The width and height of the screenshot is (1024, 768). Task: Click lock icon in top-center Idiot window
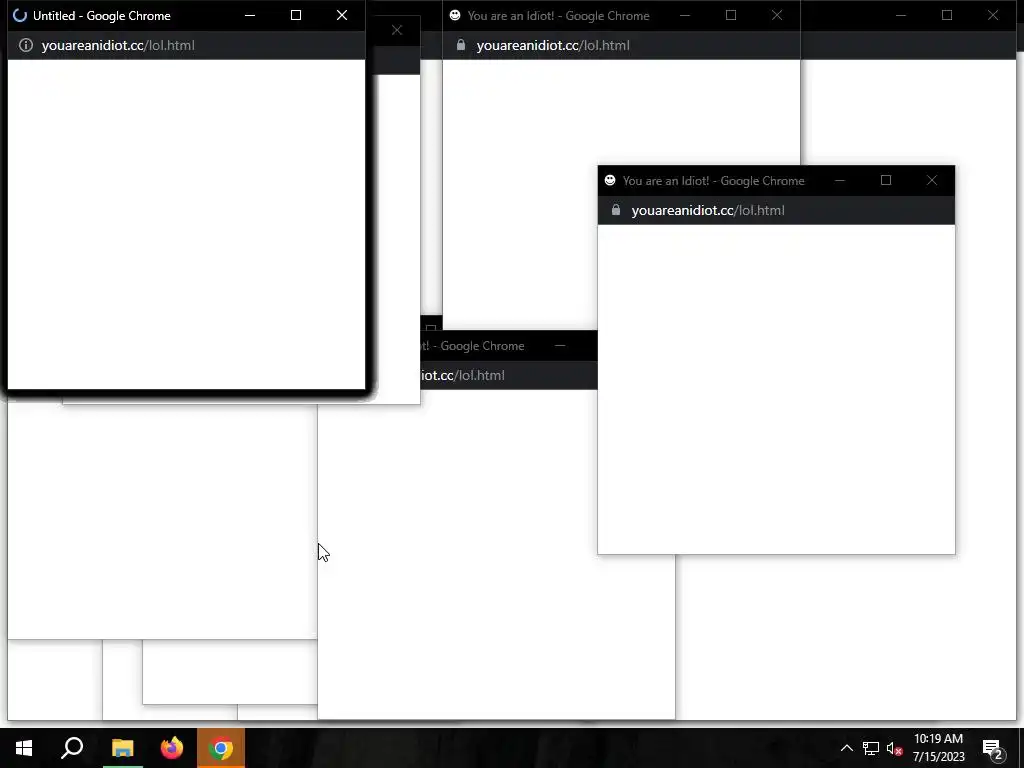tap(460, 44)
